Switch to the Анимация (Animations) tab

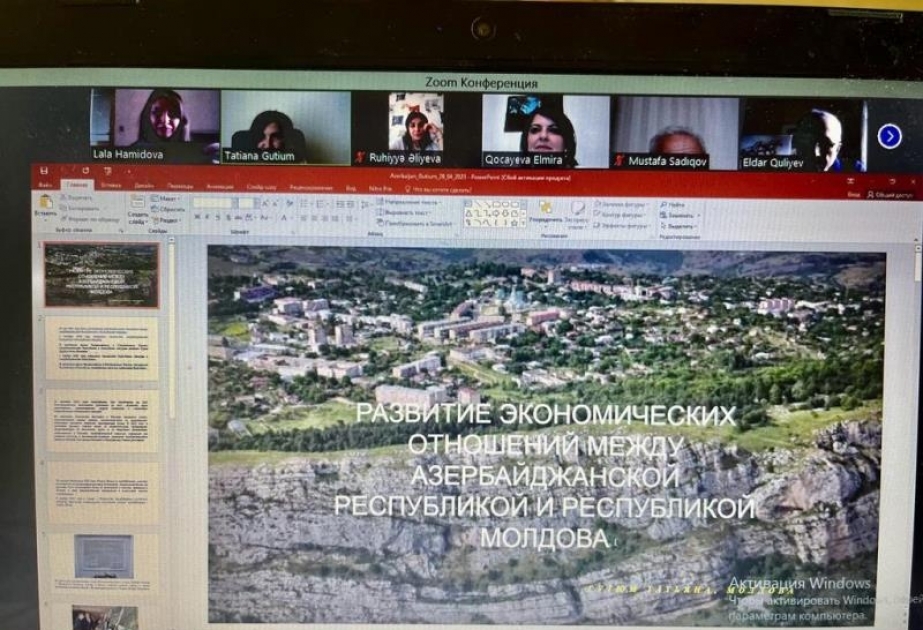coord(220,186)
